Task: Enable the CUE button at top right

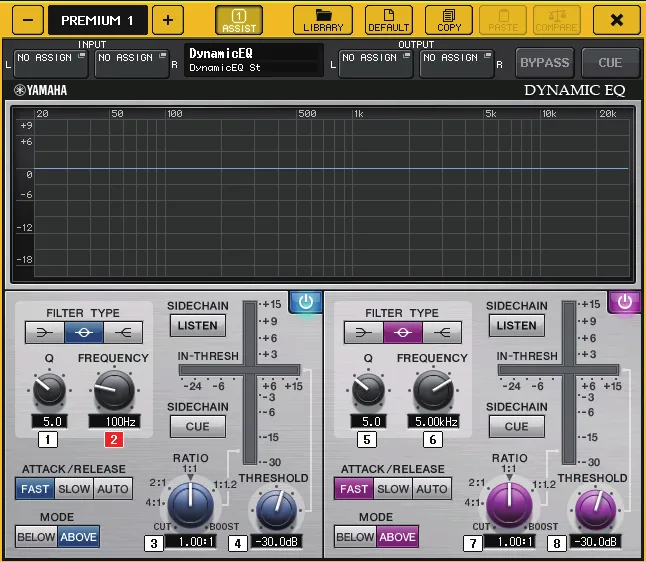Action: [x=610, y=63]
